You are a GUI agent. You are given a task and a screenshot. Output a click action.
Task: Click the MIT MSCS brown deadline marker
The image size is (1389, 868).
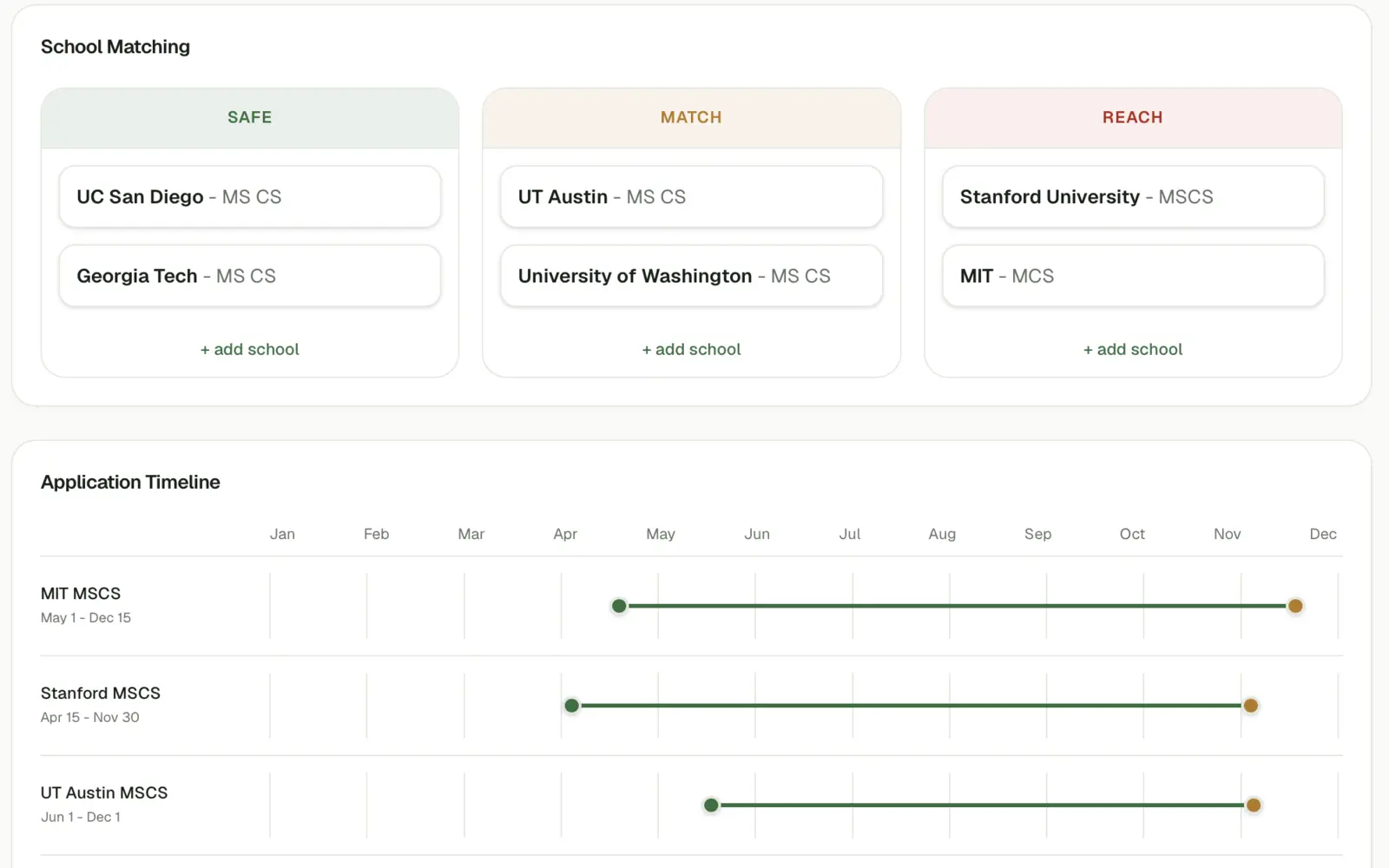[x=1295, y=606]
